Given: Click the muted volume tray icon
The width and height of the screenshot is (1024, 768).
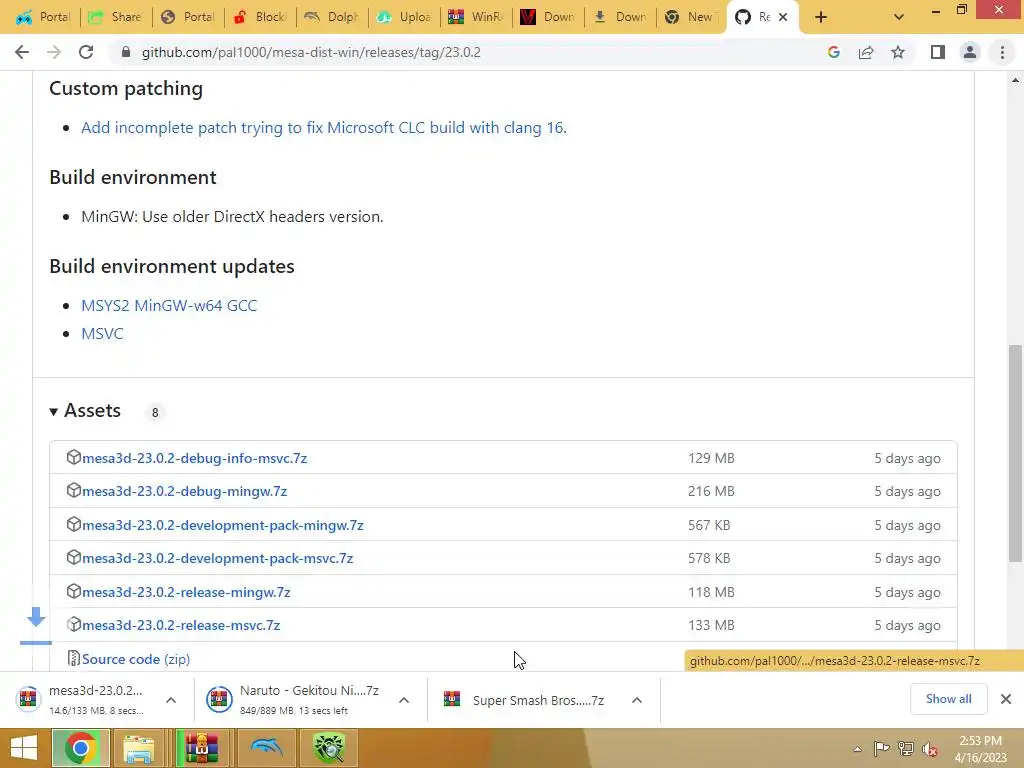Looking at the screenshot, I should point(930,749).
